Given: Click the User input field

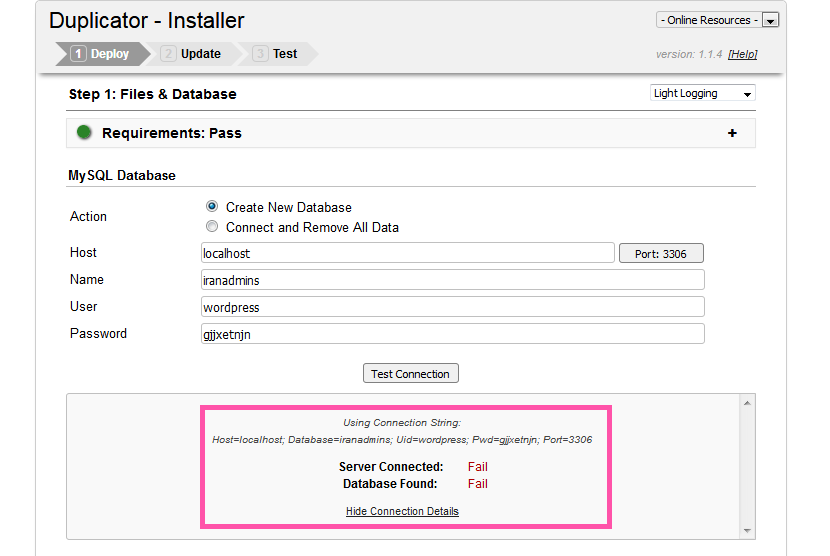Looking at the screenshot, I should click(x=453, y=307).
